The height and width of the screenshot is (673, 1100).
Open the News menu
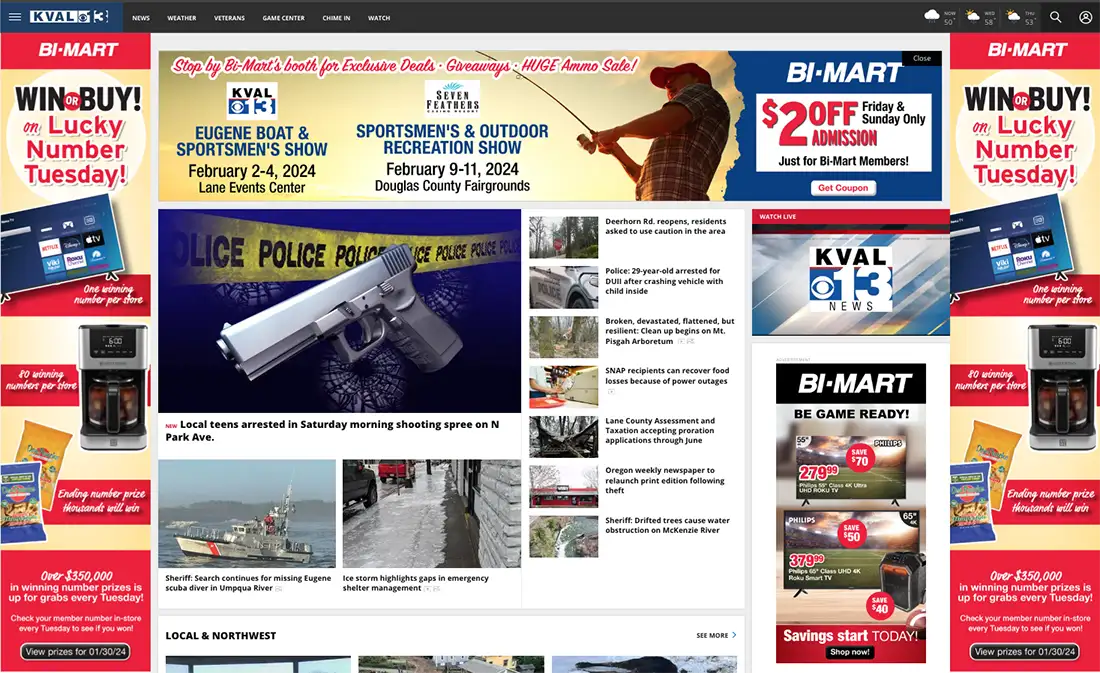pyautogui.click(x=141, y=18)
